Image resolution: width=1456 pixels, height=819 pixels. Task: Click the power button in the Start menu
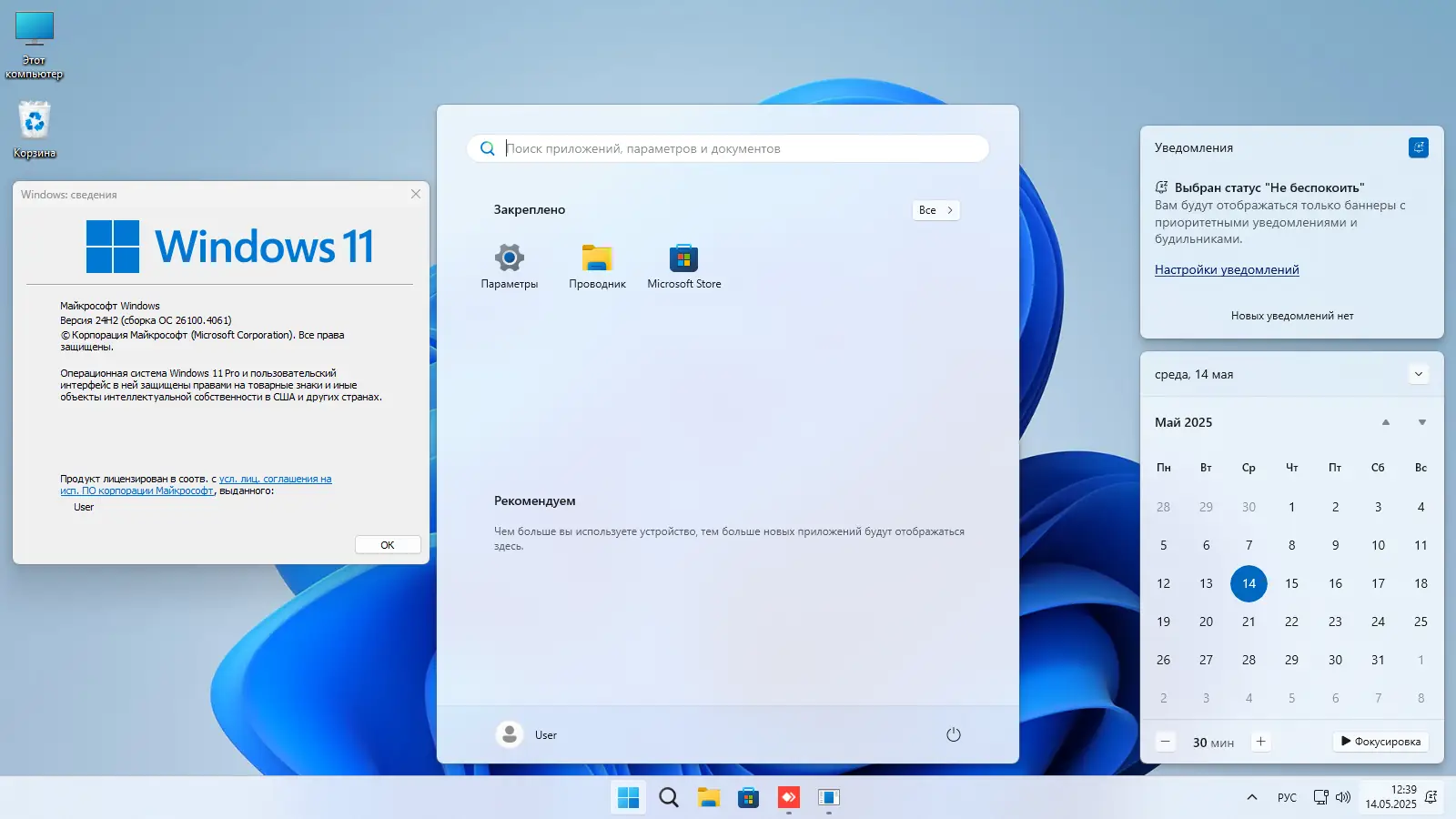click(953, 734)
